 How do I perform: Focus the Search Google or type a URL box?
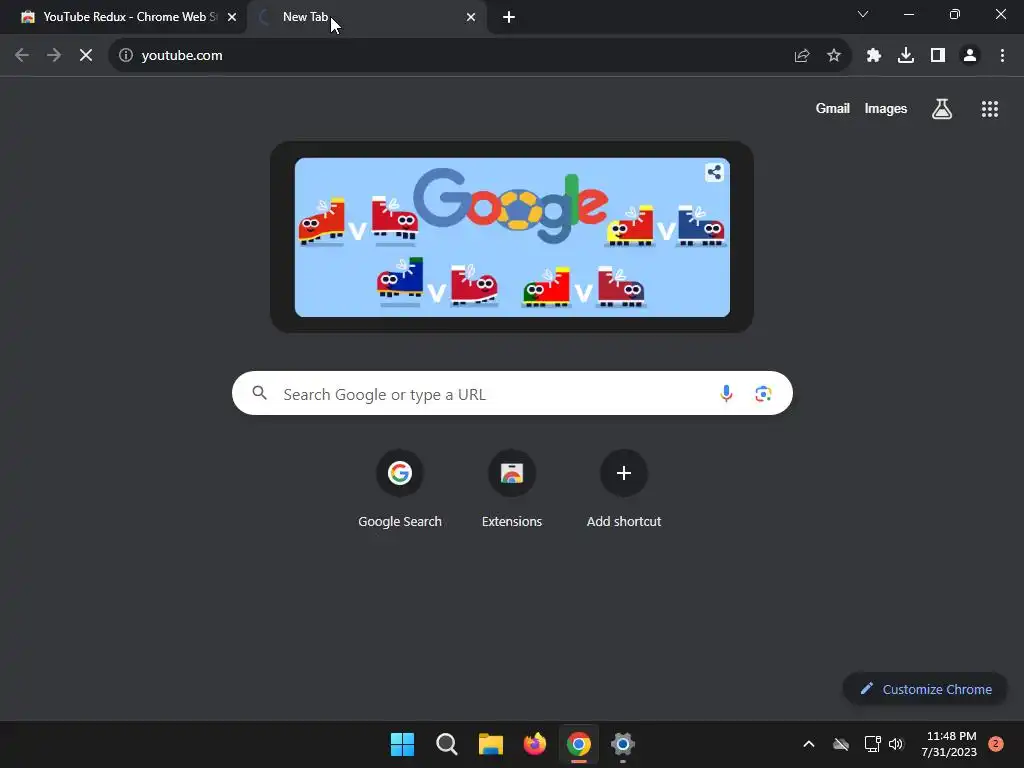[x=512, y=393]
